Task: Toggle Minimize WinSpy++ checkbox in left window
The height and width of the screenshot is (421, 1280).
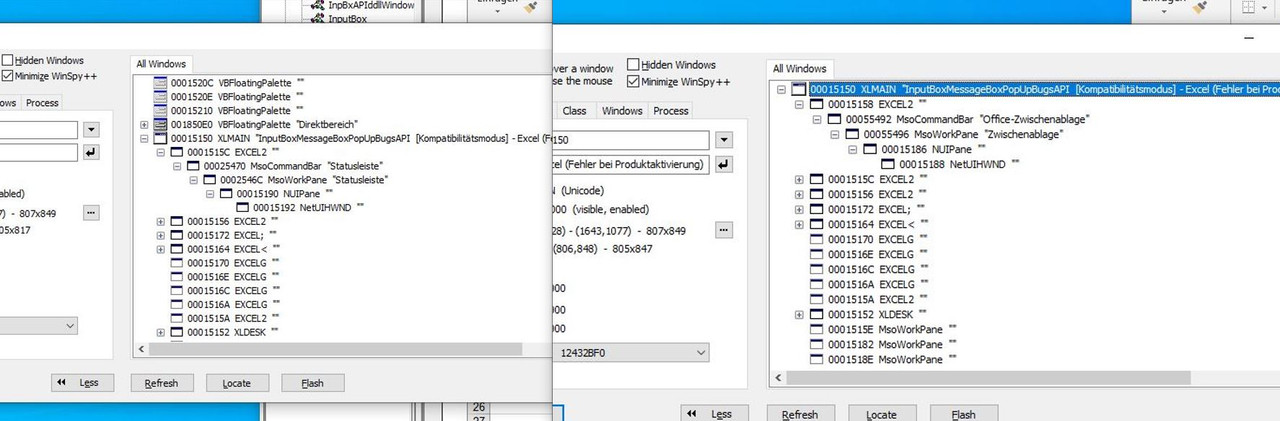Action: [x=9, y=77]
